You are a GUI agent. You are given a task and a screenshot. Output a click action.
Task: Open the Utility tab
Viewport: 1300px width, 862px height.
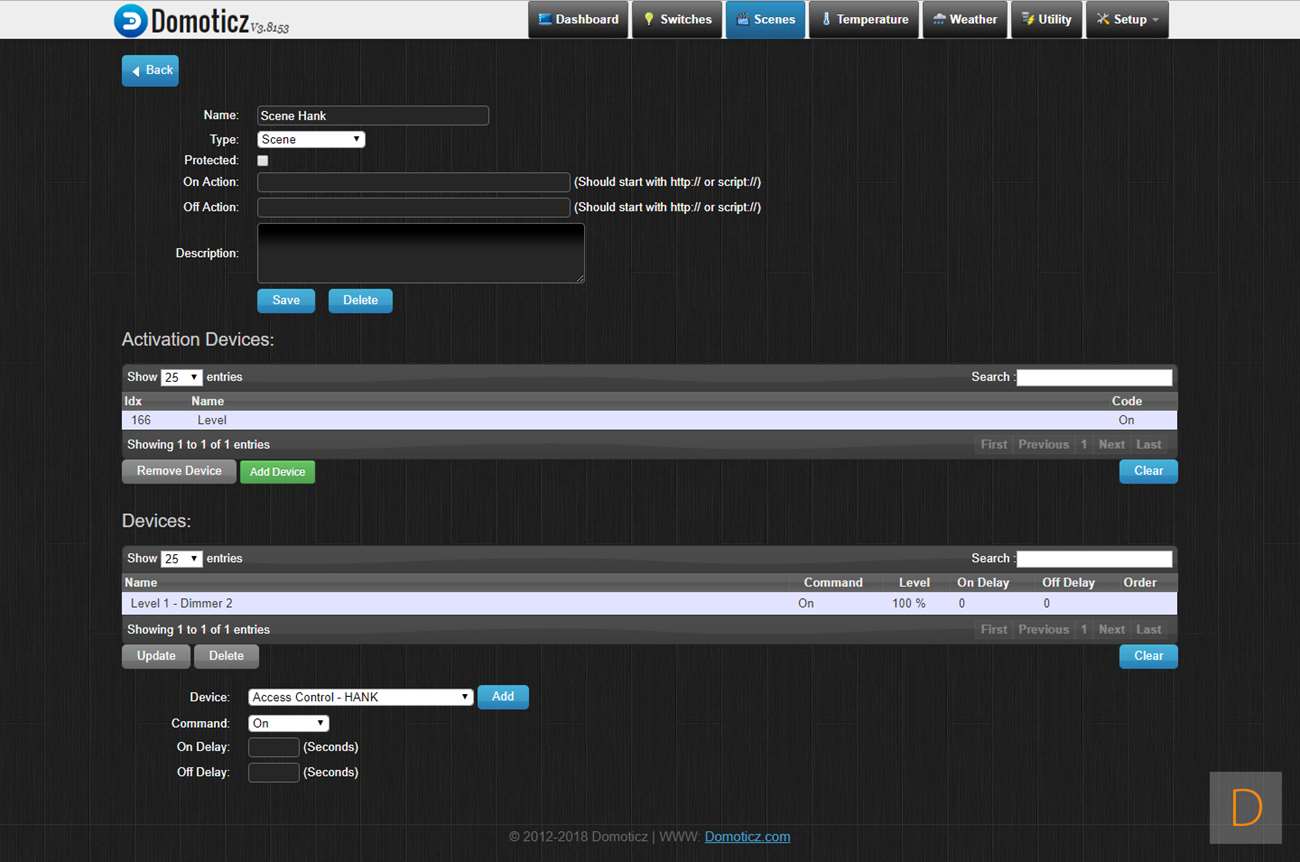click(1046, 20)
